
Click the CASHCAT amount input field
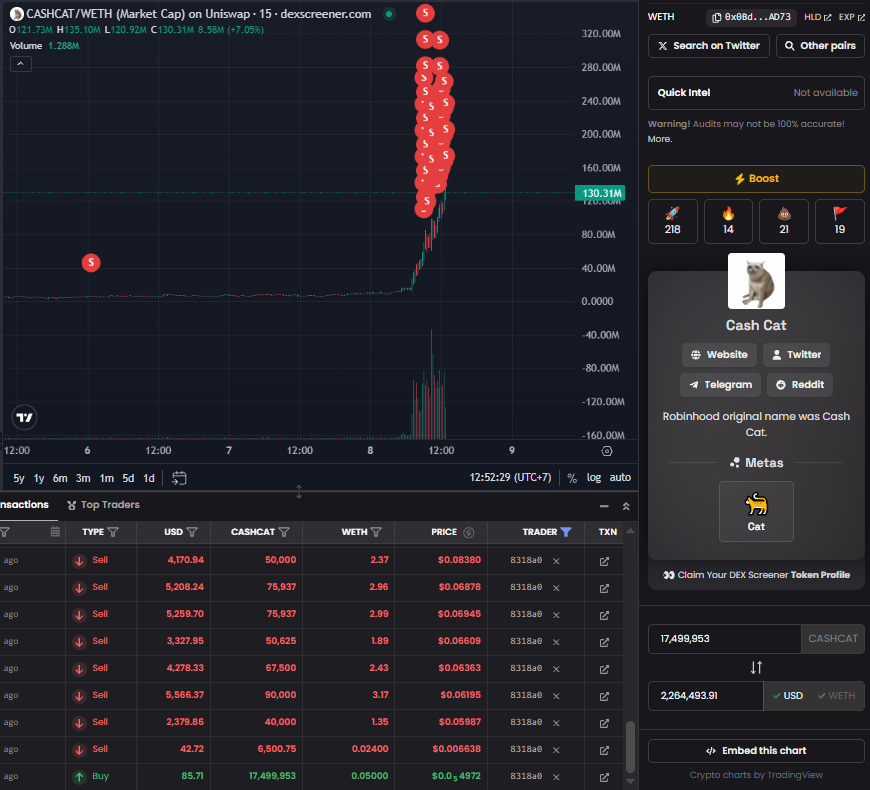725,639
